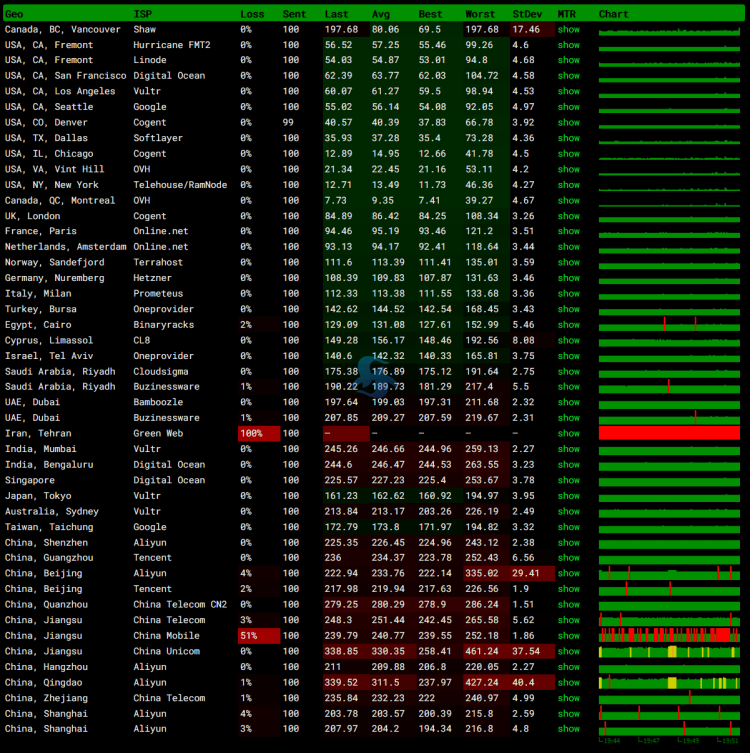Image resolution: width=750 pixels, height=753 pixels.
Task: Click the Avg column header
Action: (381, 14)
